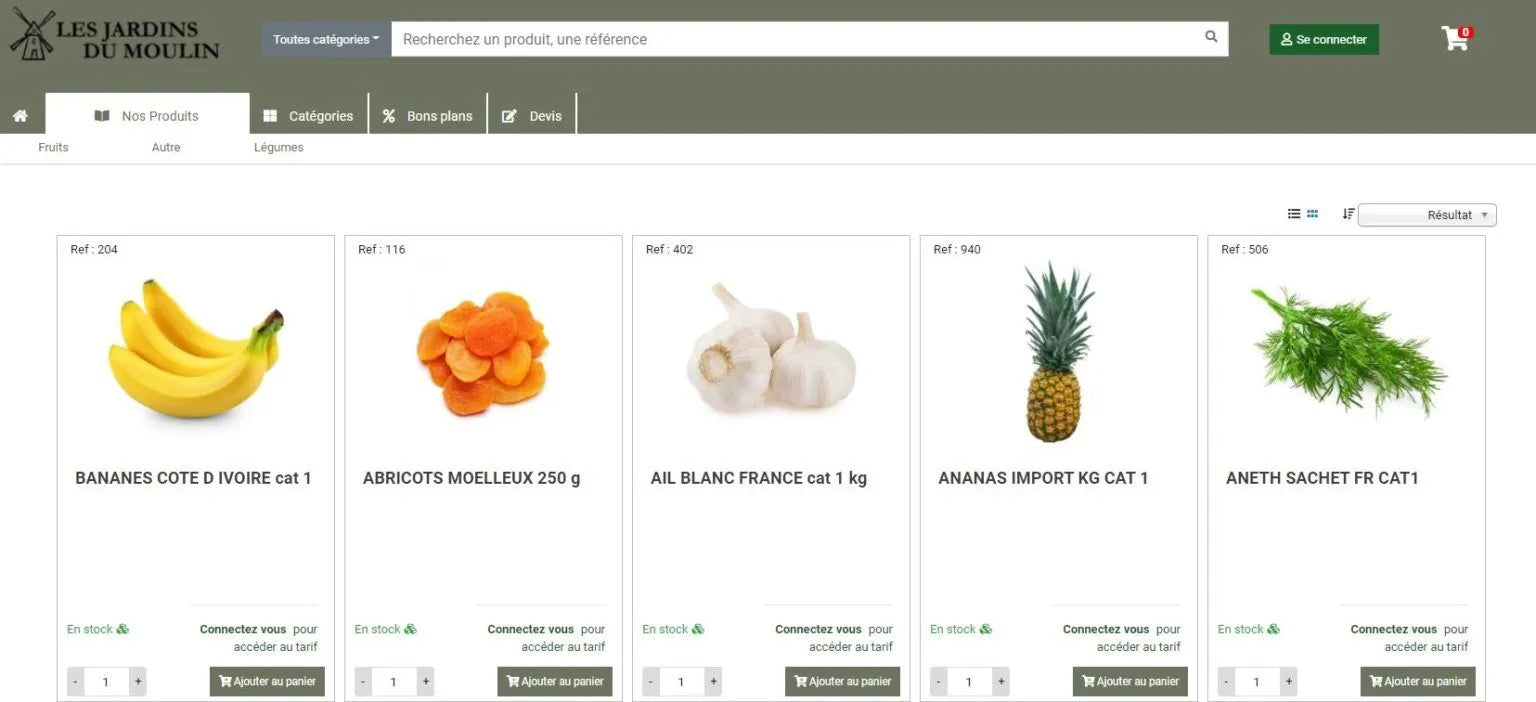The width and height of the screenshot is (1536, 702).
Task: Switch to grid view icon
Action: 1312,214
